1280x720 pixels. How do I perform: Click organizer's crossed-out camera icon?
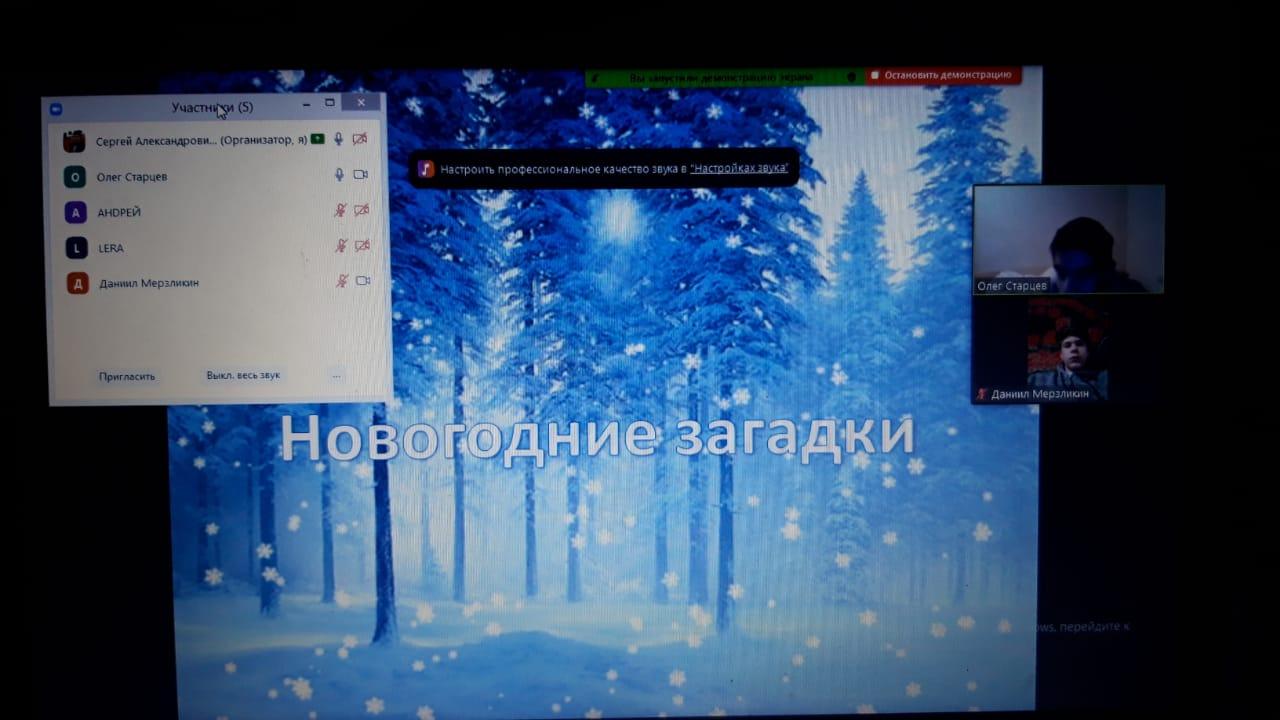[360, 139]
